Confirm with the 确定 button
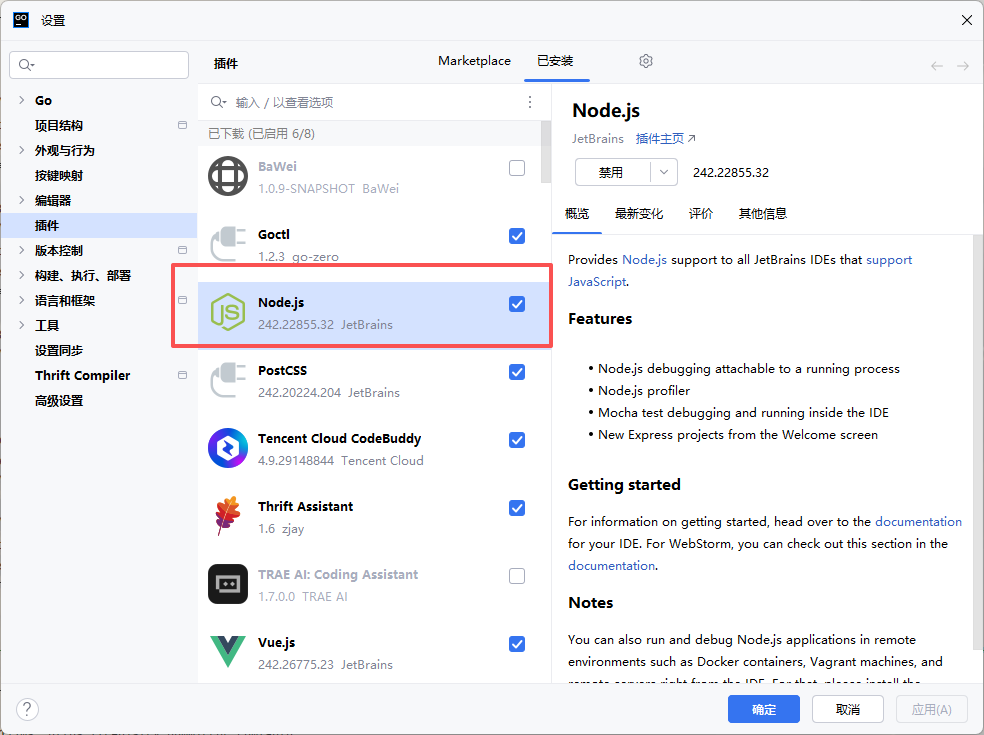 click(x=764, y=709)
